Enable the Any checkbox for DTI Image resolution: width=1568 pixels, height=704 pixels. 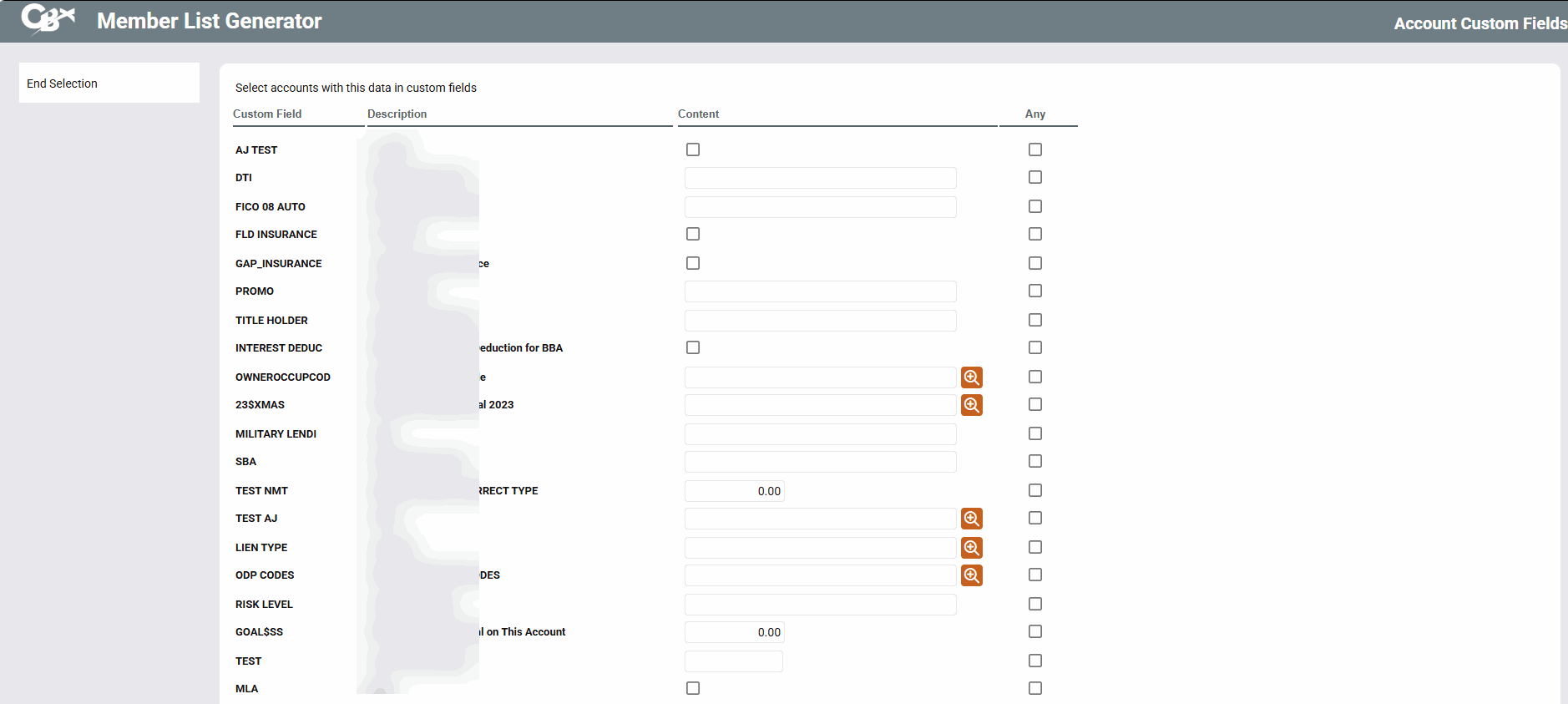[x=1035, y=177]
